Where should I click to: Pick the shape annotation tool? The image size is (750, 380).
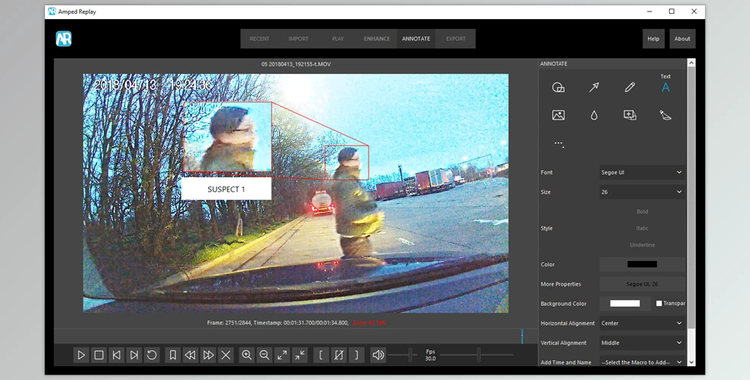(558, 87)
